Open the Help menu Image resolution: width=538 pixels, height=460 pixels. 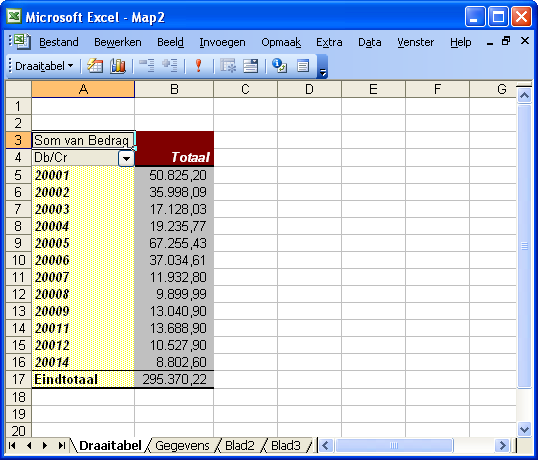tap(460, 42)
